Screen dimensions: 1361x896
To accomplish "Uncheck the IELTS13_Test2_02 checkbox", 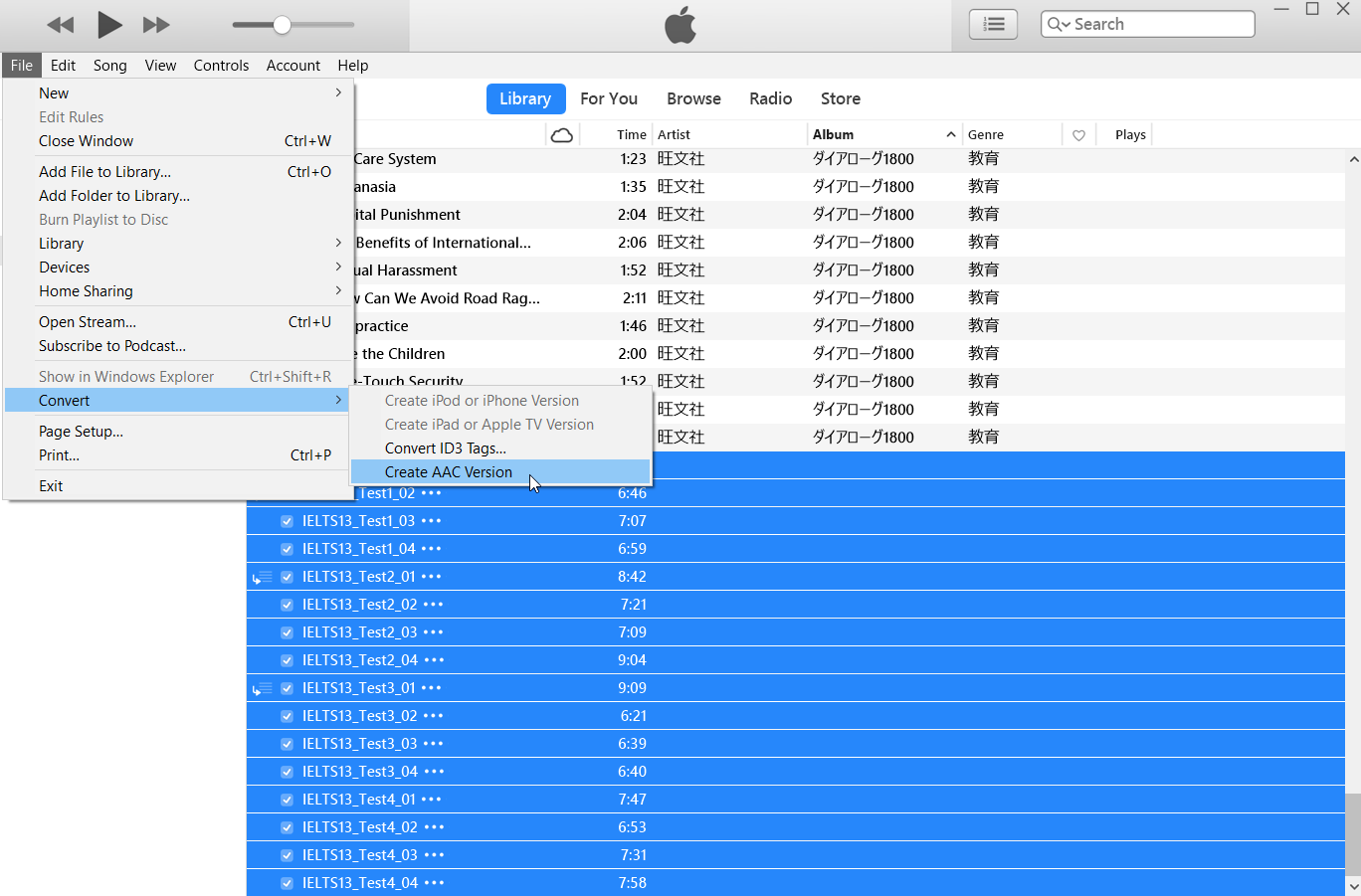I will click(287, 605).
